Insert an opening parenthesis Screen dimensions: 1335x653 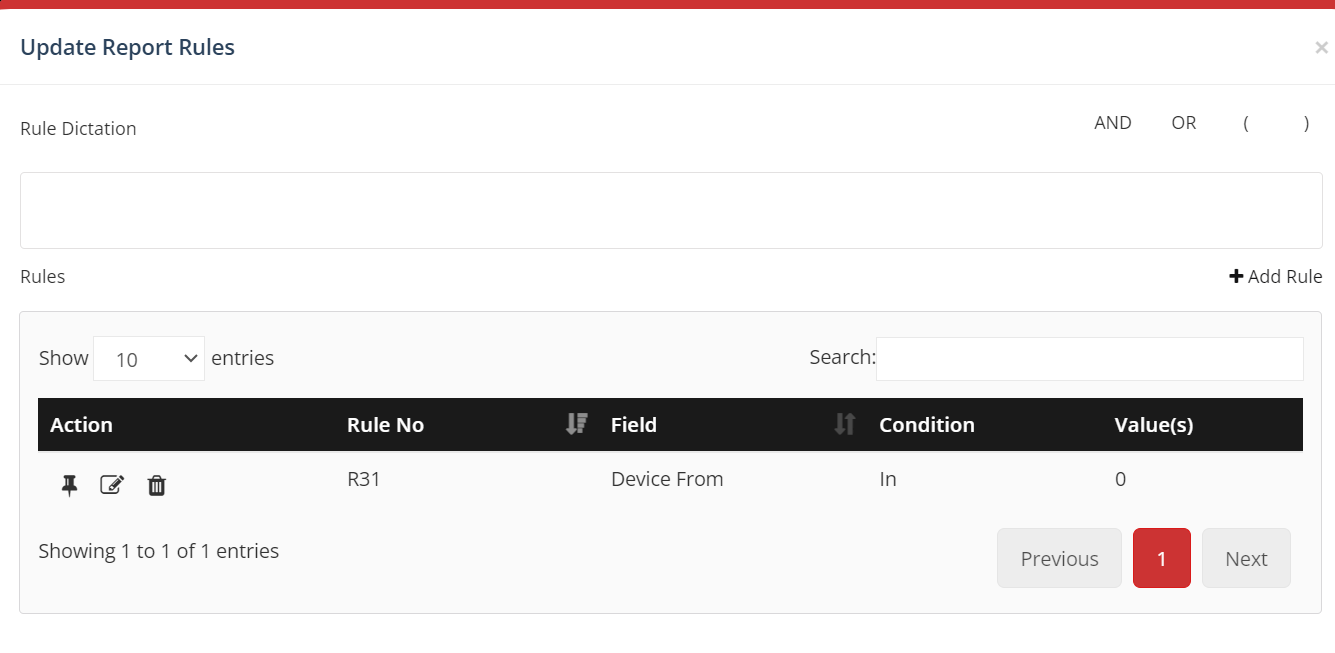(1245, 122)
